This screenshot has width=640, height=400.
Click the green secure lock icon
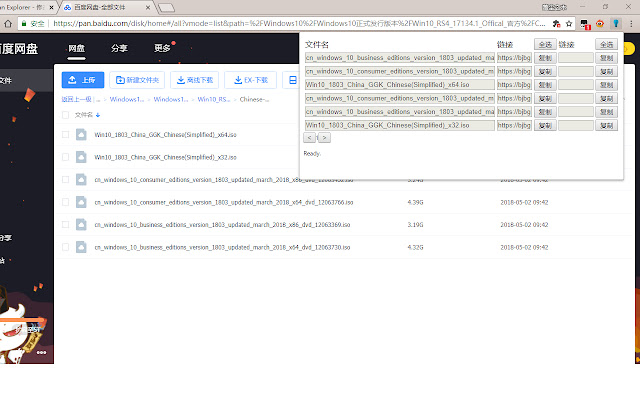24,24
